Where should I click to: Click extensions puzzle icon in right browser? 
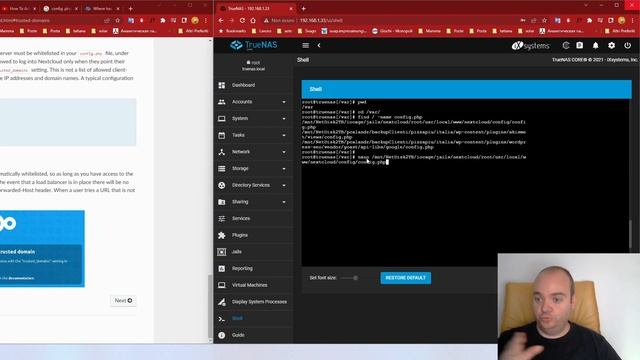589,20
